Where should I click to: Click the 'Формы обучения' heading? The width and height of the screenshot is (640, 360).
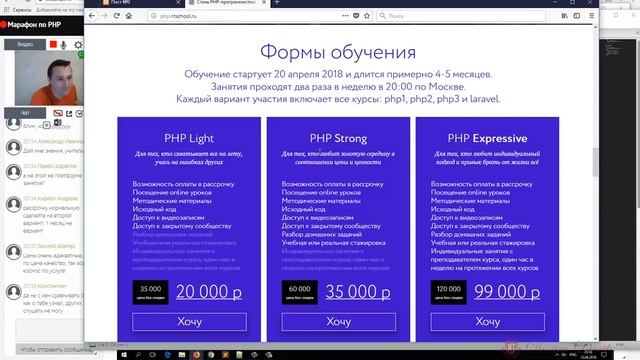coord(338,52)
